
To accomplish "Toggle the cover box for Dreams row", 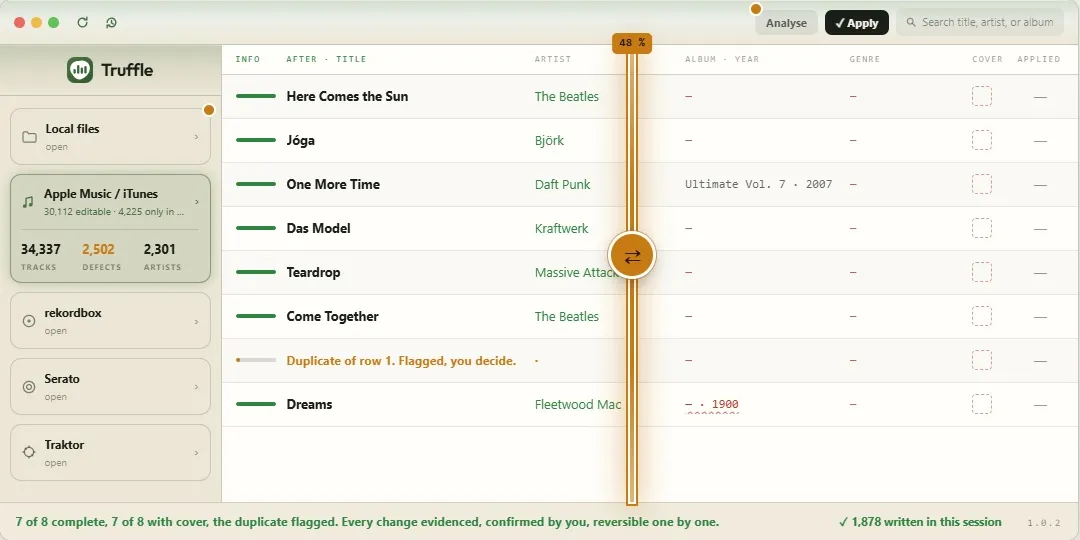I will point(982,404).
